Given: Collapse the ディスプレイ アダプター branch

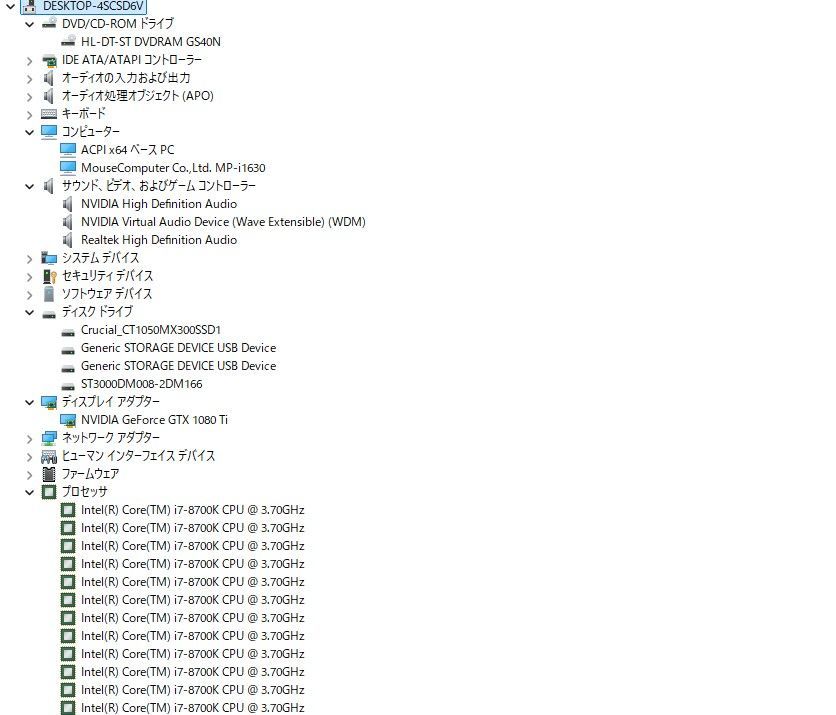Looking at the screenshot, I should coord(30,403).
